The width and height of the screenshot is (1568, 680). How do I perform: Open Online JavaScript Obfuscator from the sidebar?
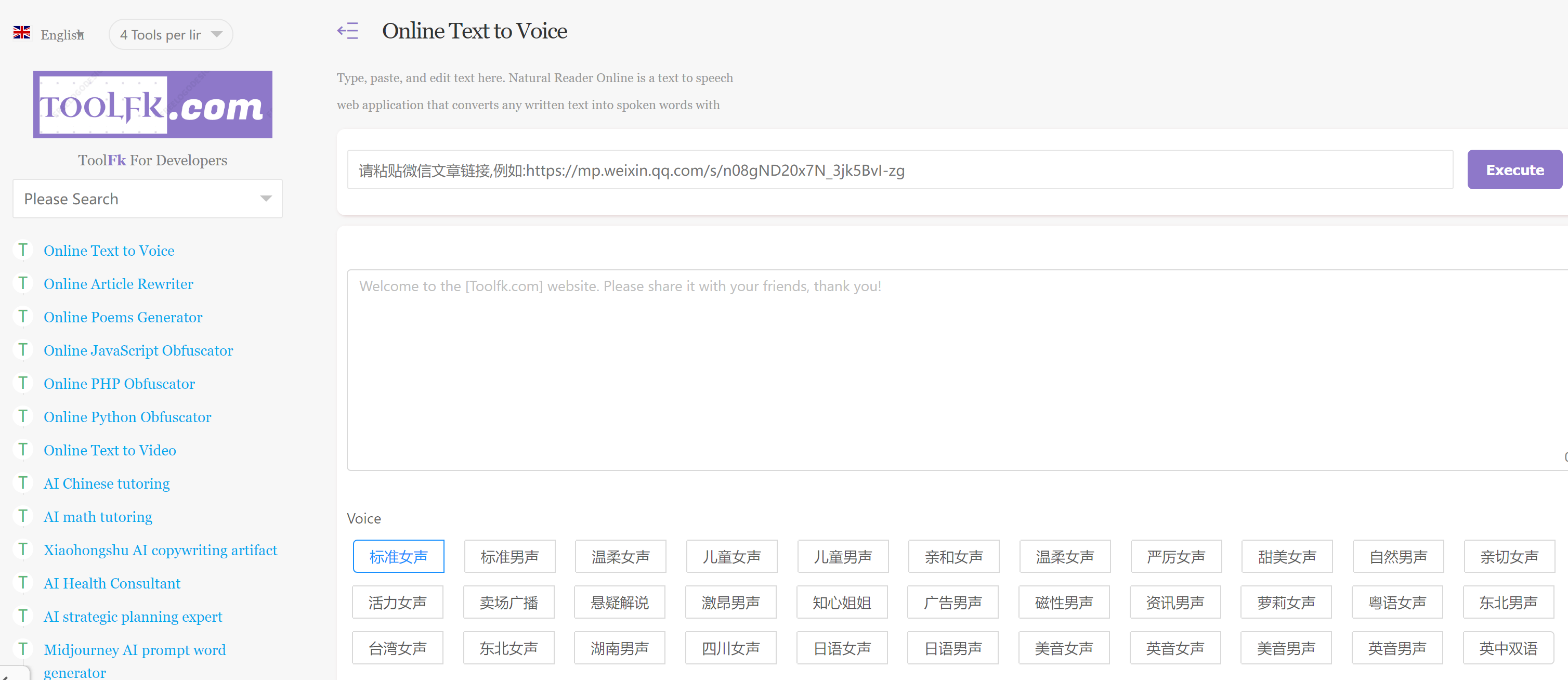coord(138,350)
